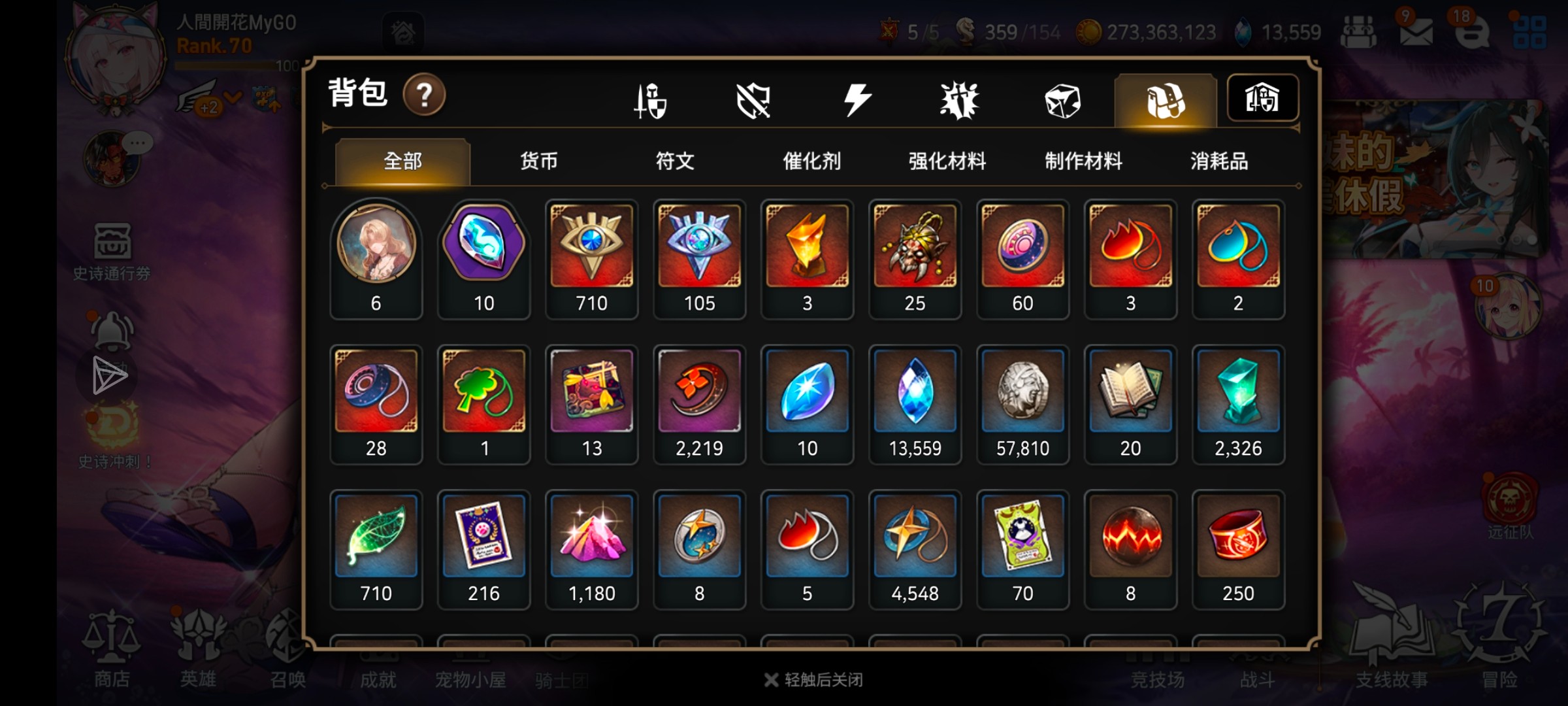This screenshot has width=1568, height=706.
Task: Switch to the 货币 tab
Action: 539,161
